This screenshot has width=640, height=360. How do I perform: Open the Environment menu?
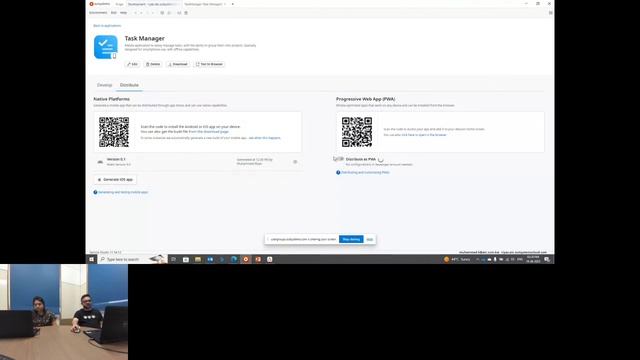(x=98, y=13)
